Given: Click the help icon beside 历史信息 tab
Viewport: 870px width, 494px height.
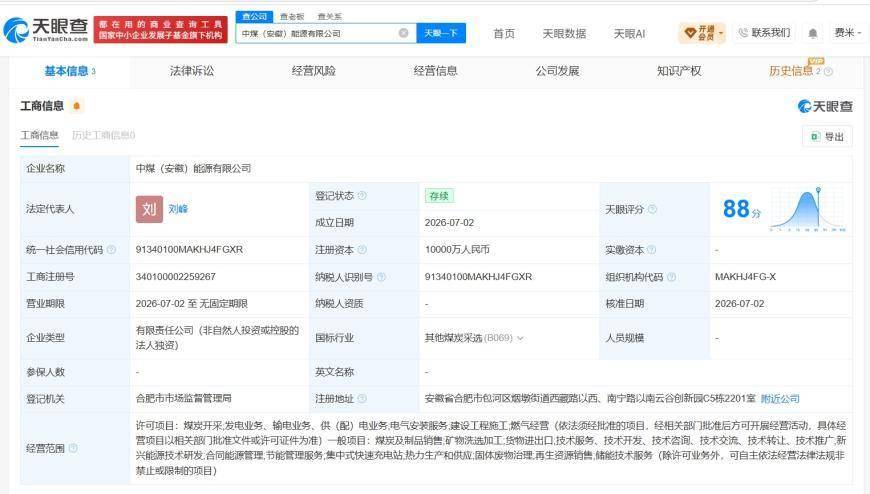Looking at the screenshot, I should pyautogui.click(x=828, y=72).
